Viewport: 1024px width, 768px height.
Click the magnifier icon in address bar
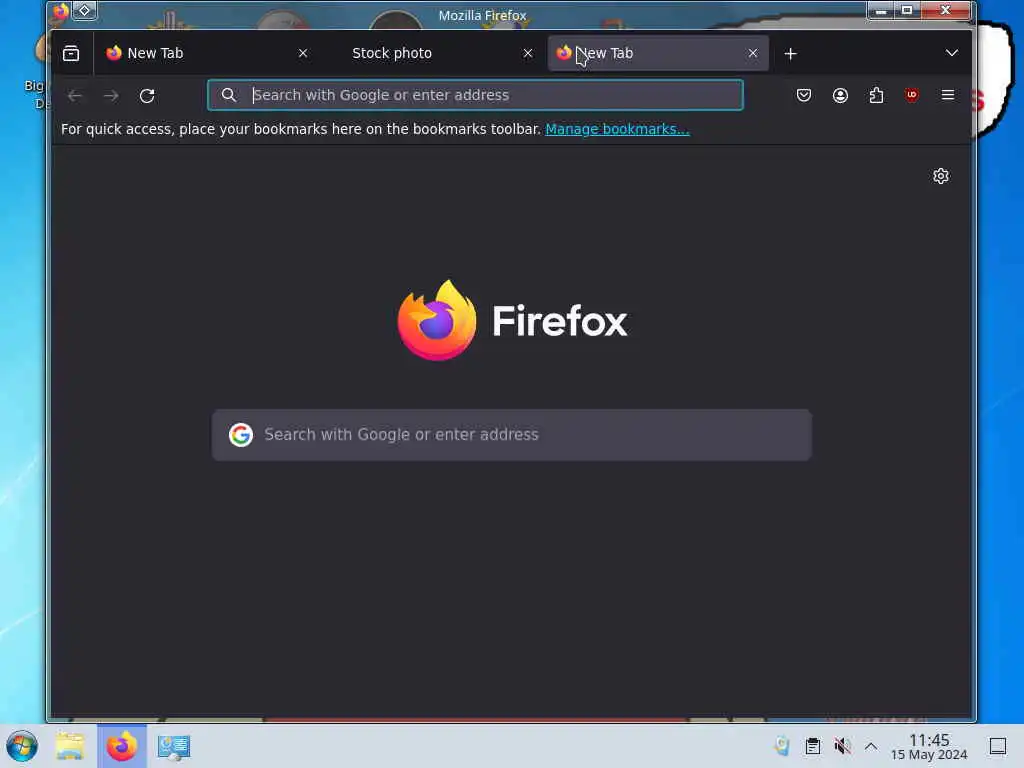click(229, 95)
